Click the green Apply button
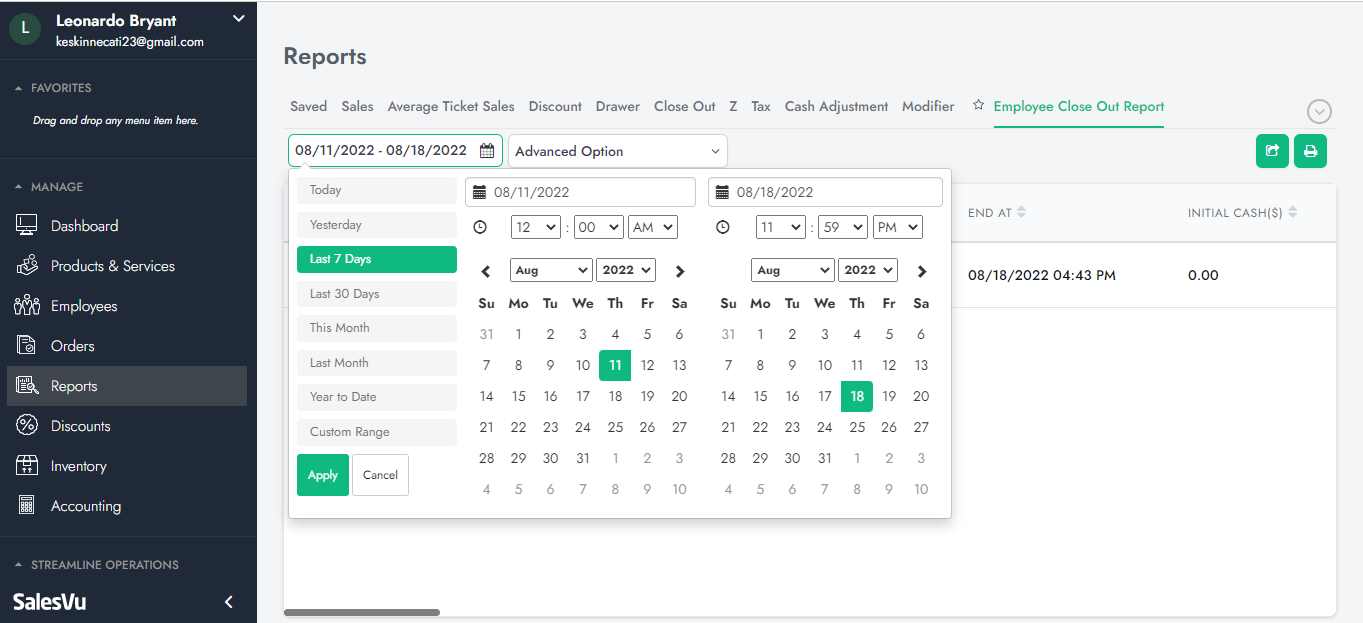Image resolution: width=1363 pixels, height=623 pixels. point(322,475)
